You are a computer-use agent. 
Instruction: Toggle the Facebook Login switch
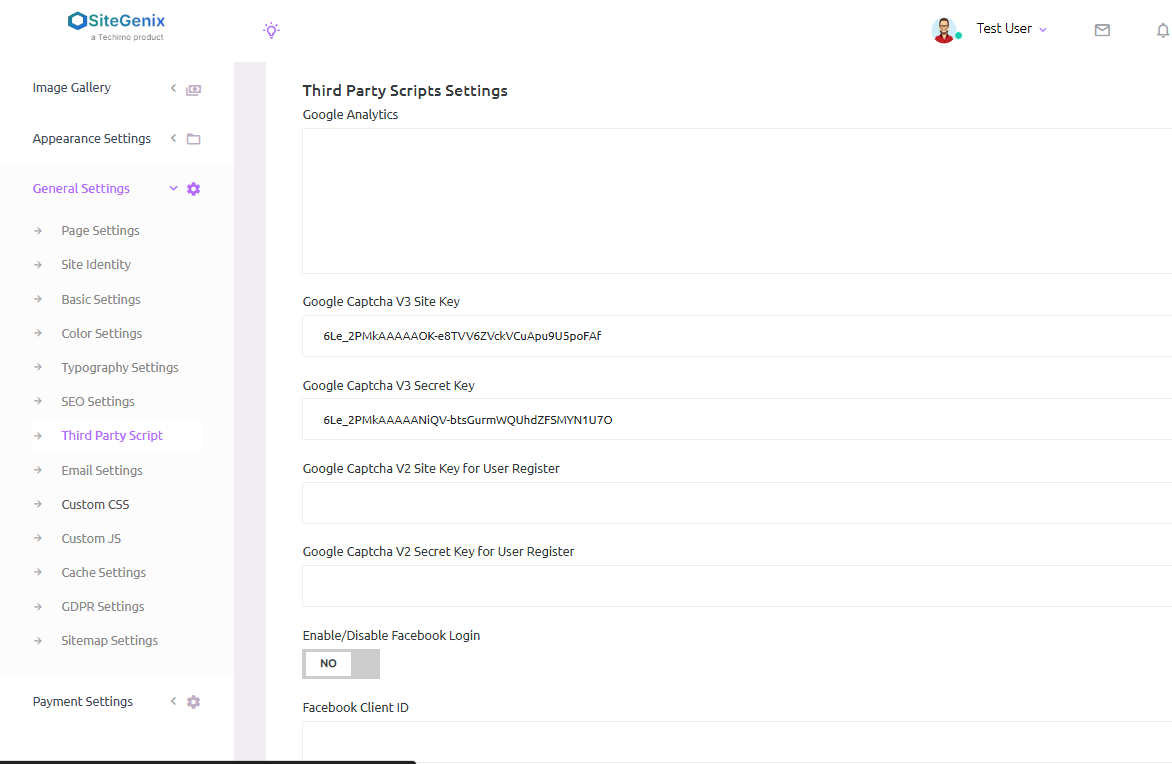341,664
